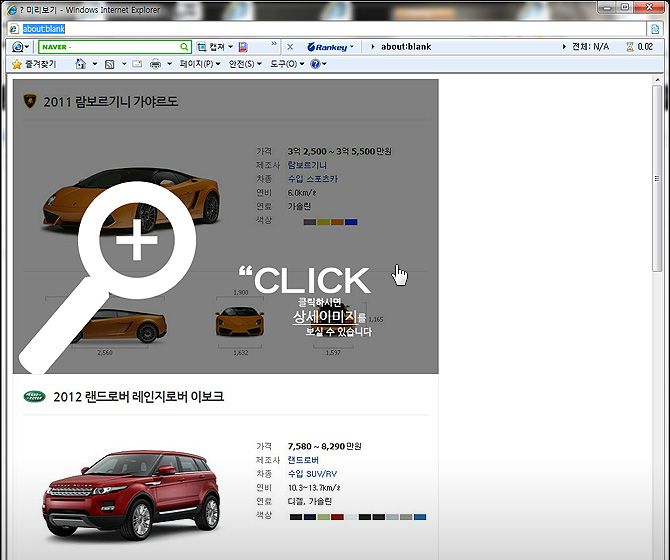
Task: Click the 7,580 ~ 8,290 만원 price text
Action: click(x=324, y=446)
